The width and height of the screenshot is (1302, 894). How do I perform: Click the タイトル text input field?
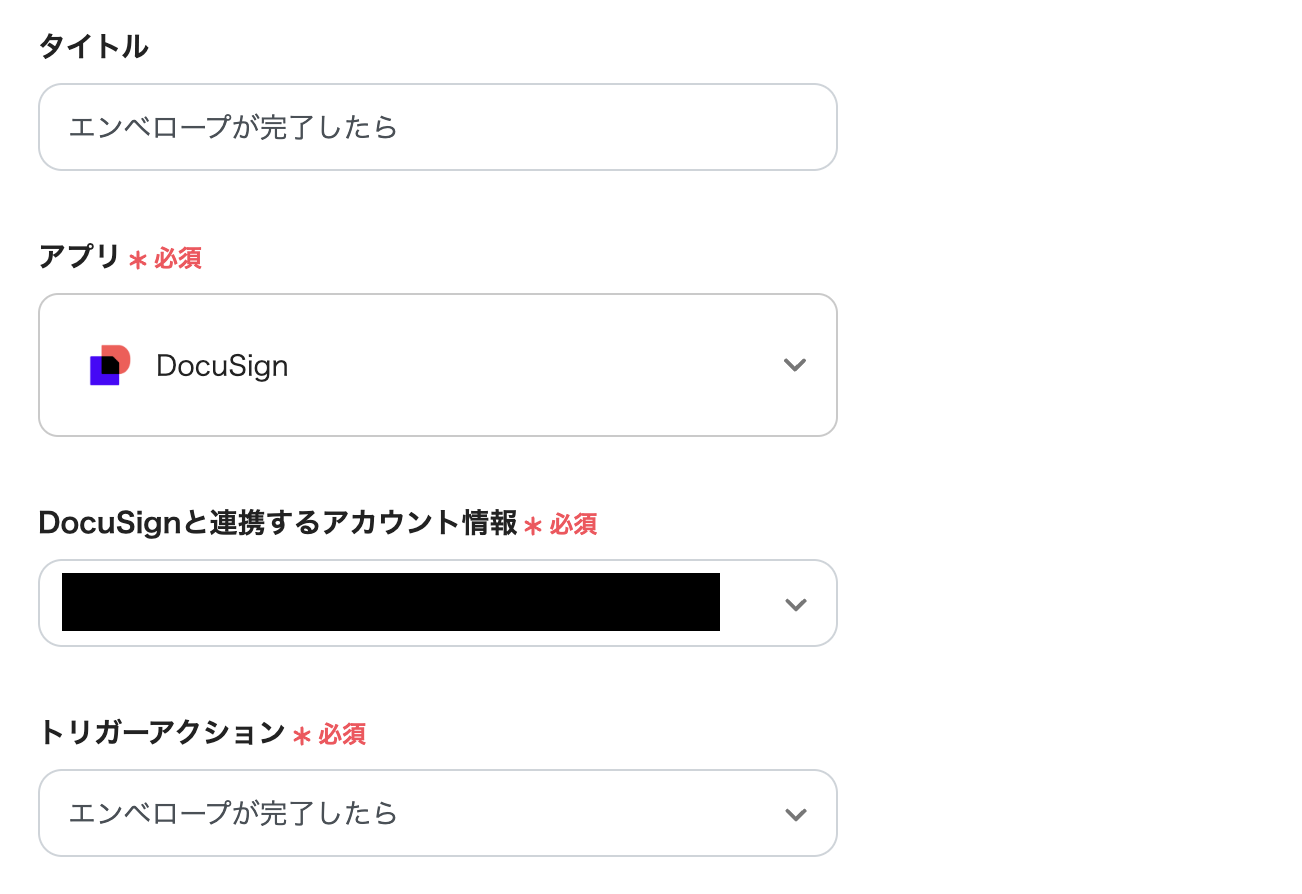pyautogui.click(x=437, y=127)
